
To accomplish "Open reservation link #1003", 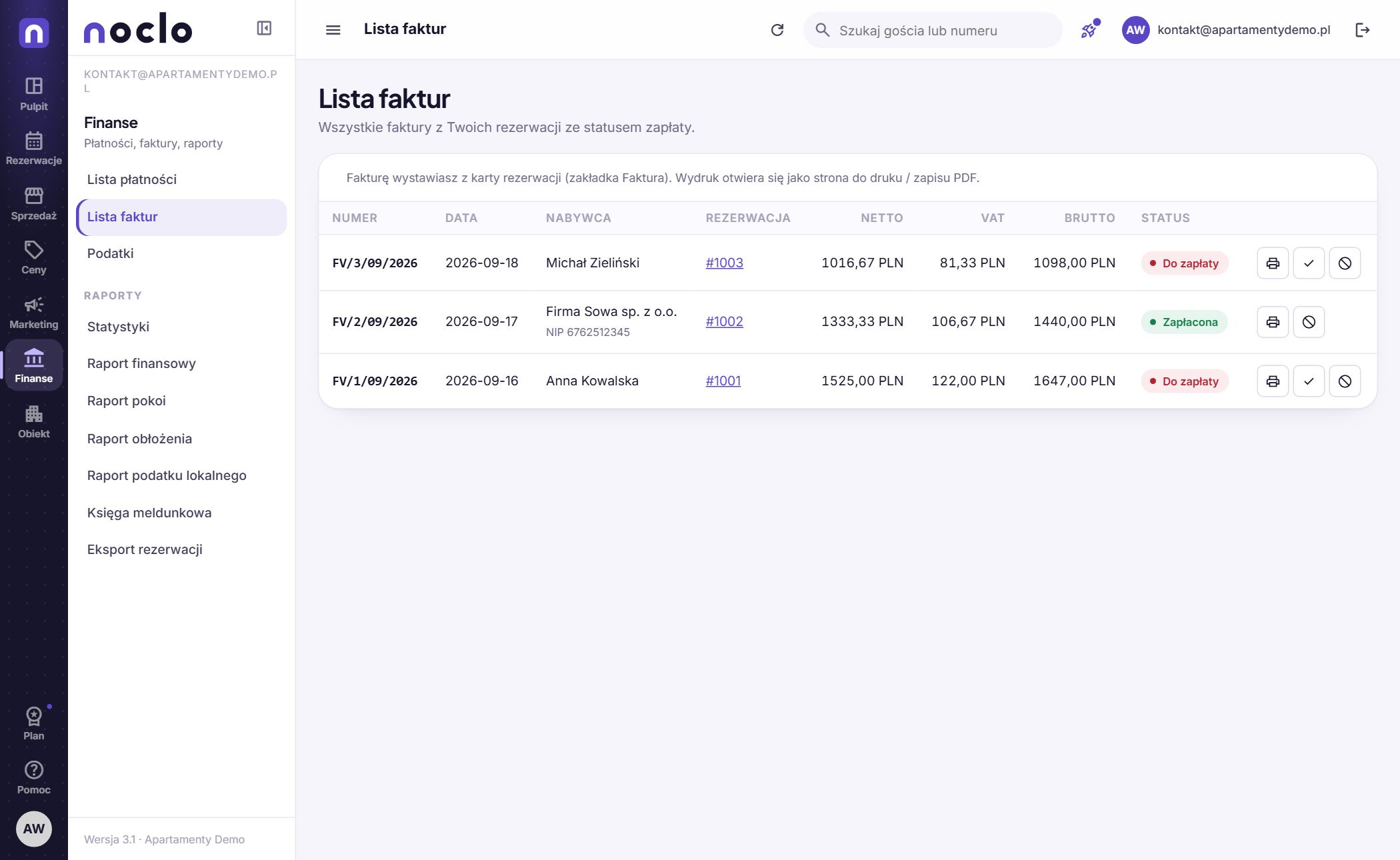I will (724, 263).
